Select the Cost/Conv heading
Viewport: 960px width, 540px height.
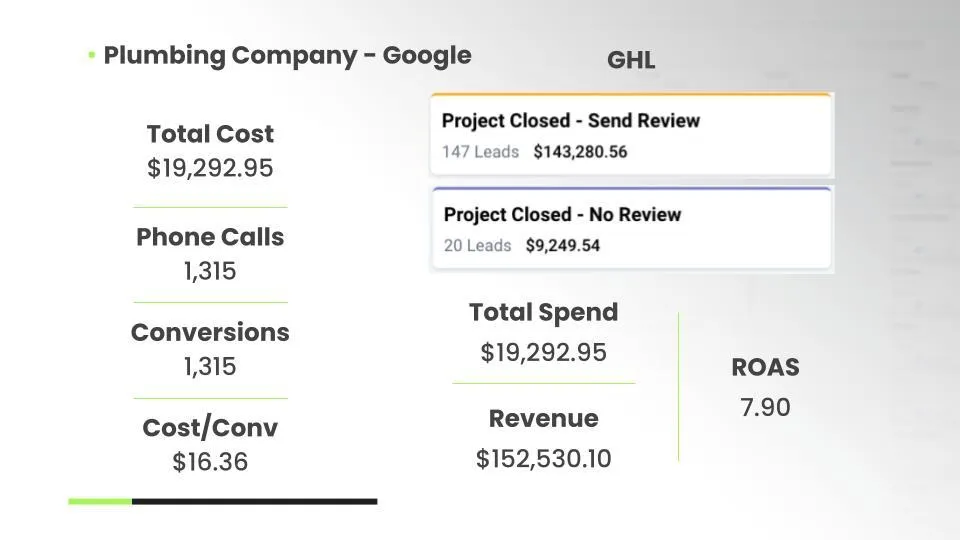click(x=210, y=428)
